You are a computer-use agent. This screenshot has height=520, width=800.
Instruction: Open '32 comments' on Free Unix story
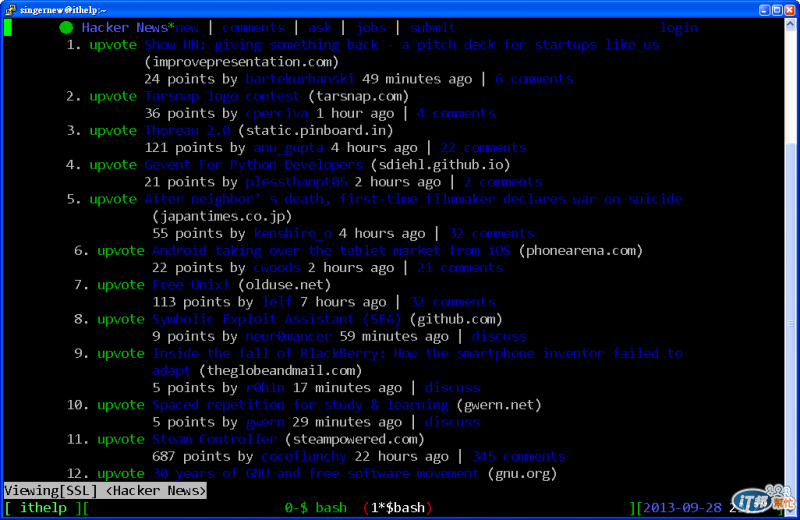[453, 302]
